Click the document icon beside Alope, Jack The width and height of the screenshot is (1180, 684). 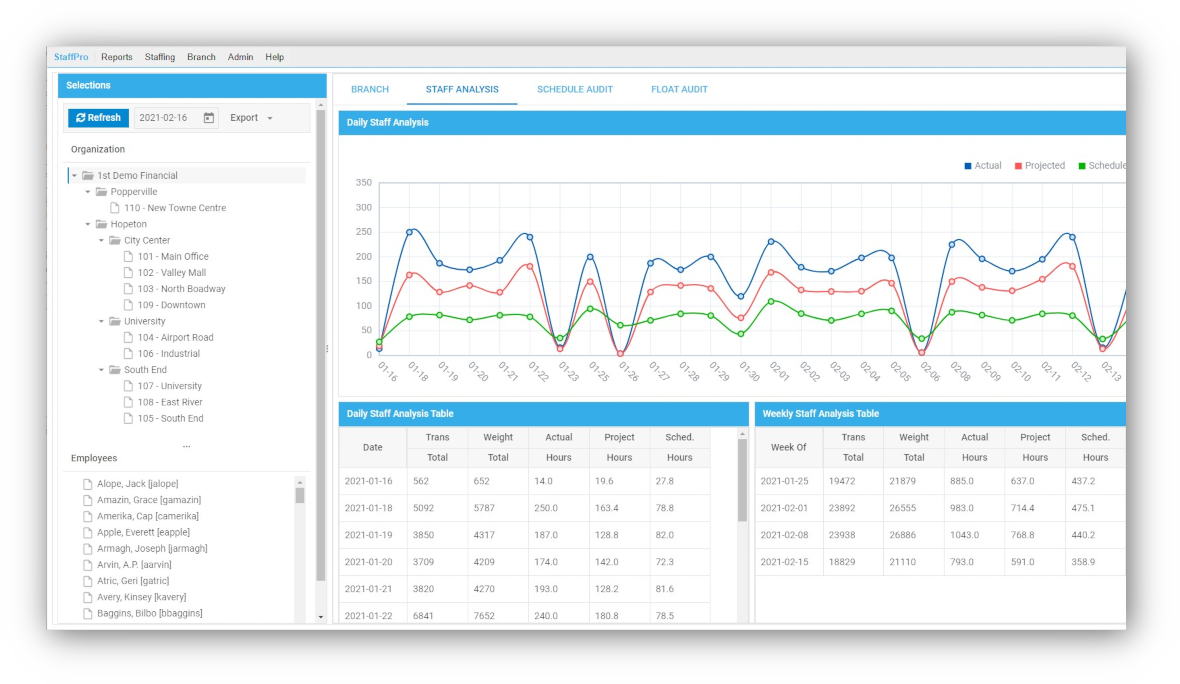pos(87,484)
